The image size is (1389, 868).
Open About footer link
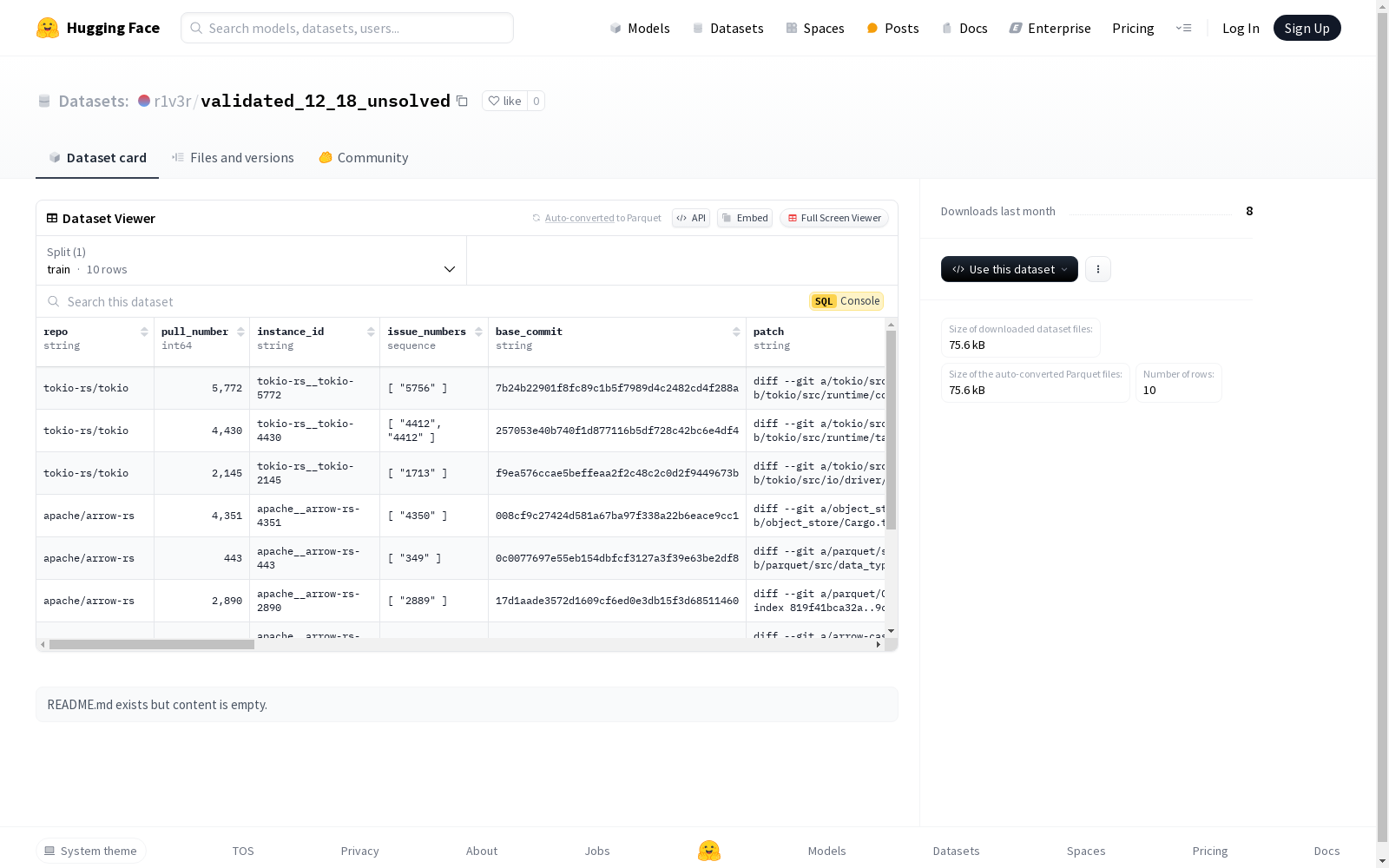point(482,851)
